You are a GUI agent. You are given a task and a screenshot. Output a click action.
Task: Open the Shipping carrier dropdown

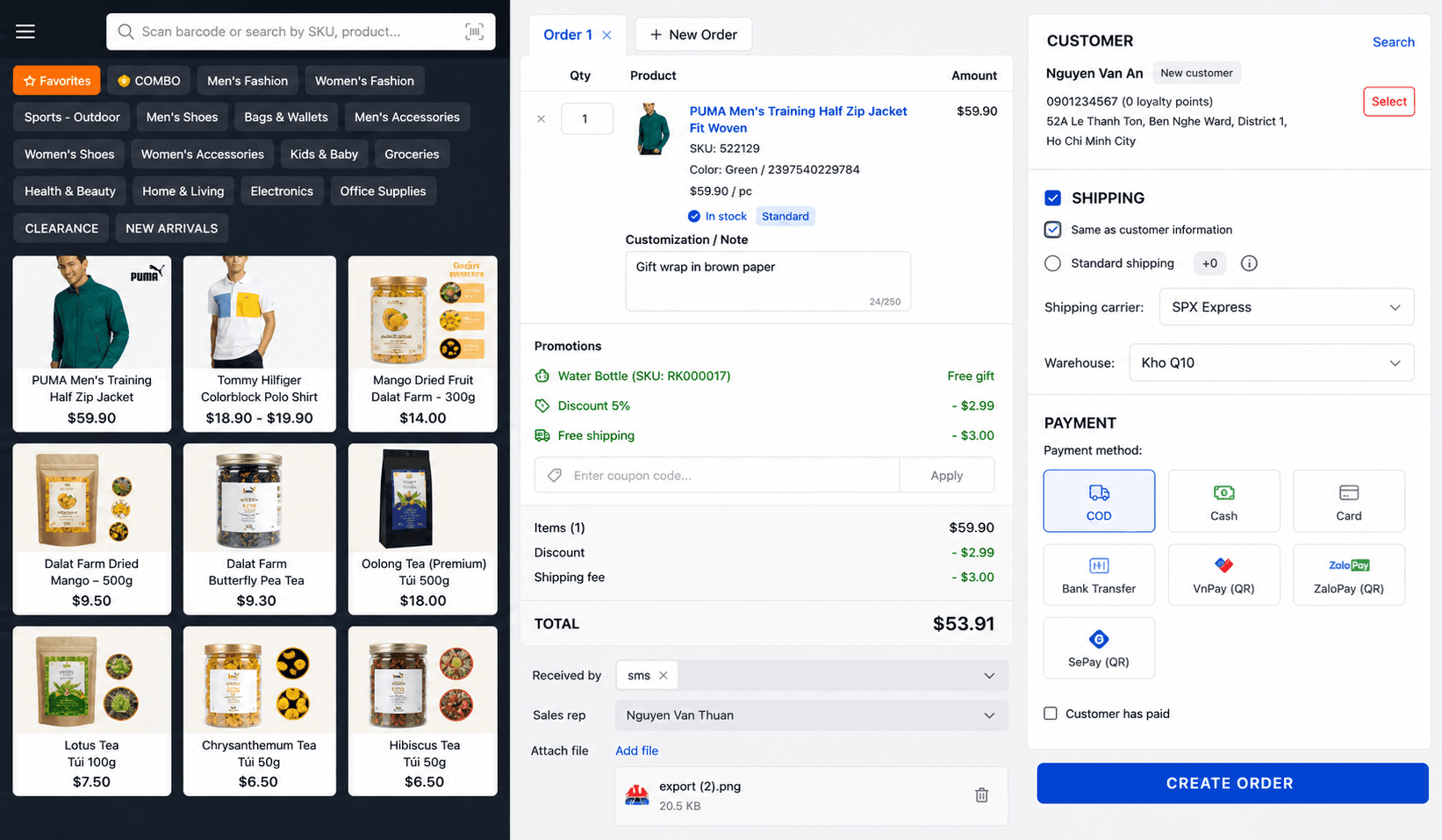1287,307
